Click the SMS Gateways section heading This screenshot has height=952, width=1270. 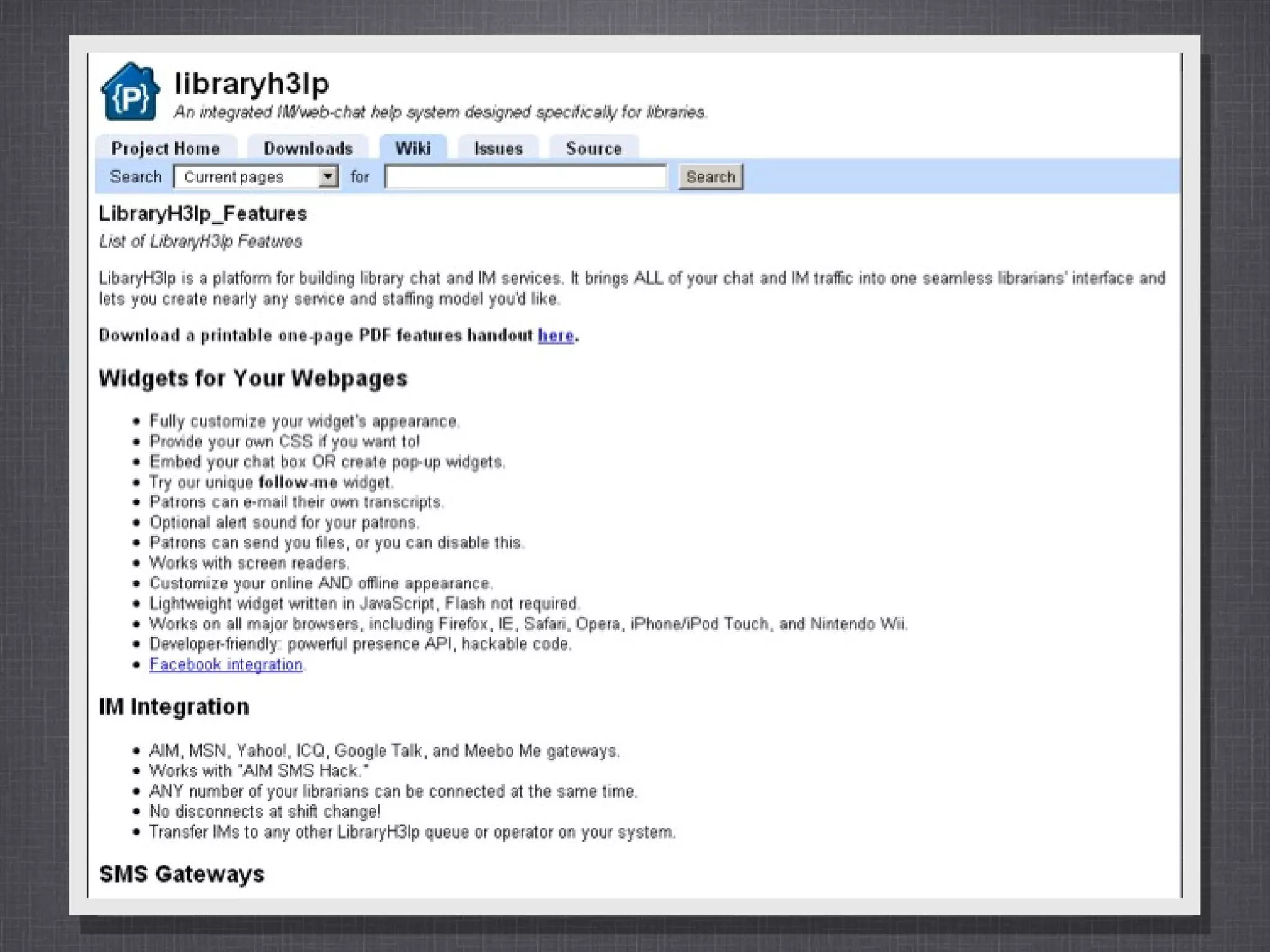182,874
